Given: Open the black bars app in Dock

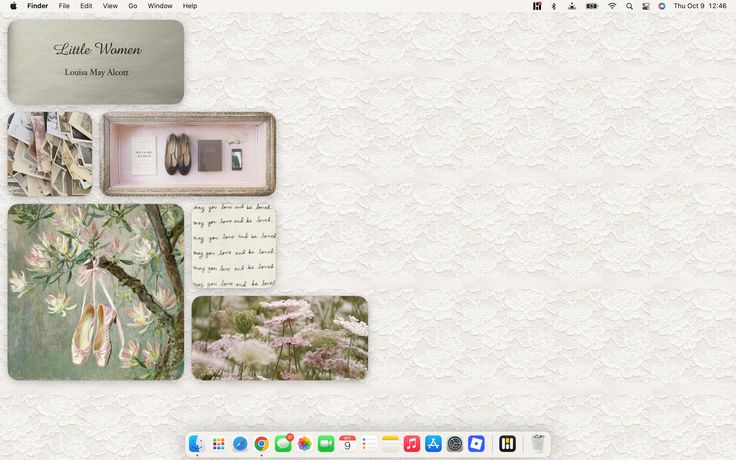Looking at the screenshot, I should coord(507,444).
